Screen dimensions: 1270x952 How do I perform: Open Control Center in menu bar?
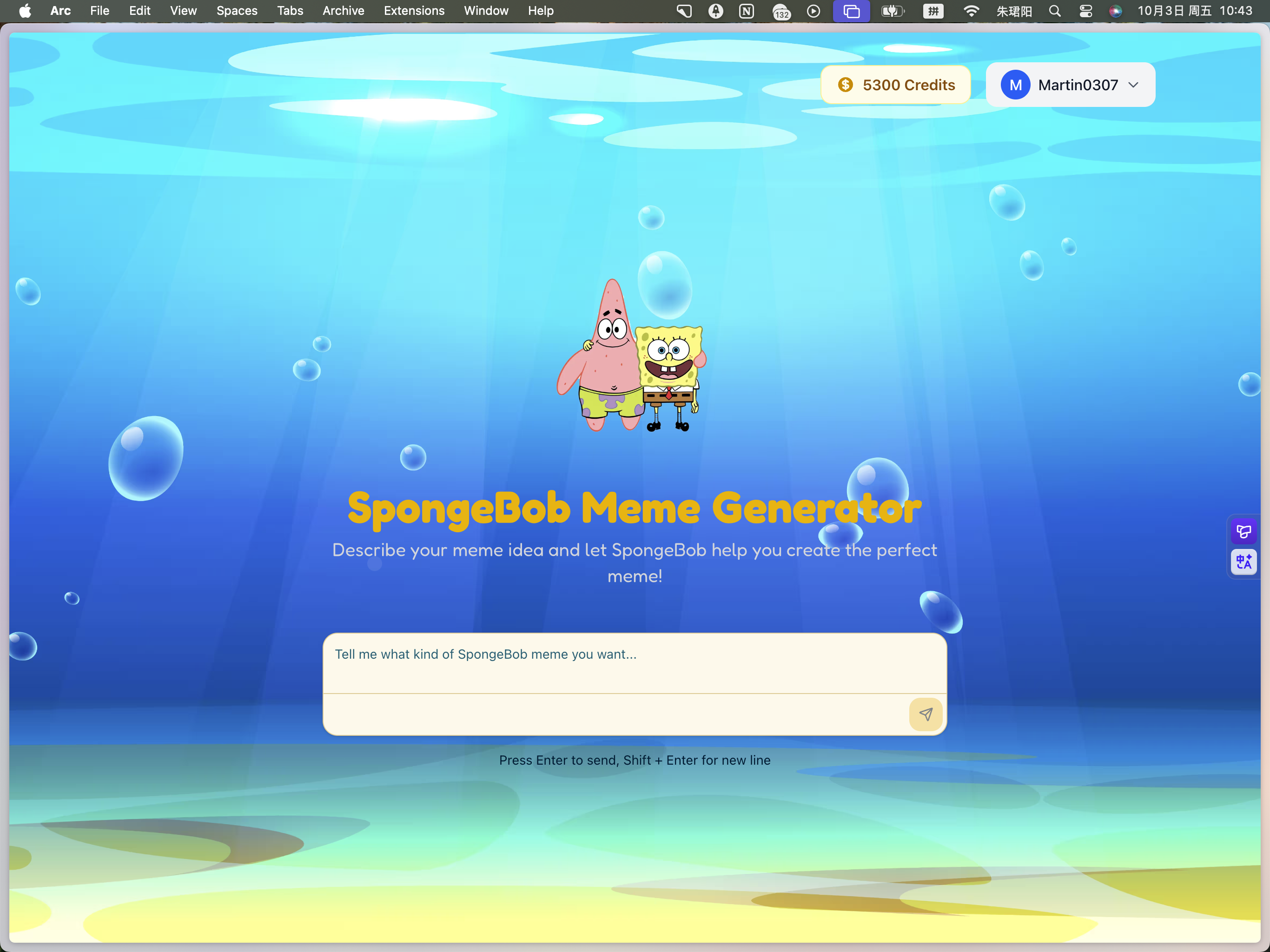click(x=1086, y=11)
